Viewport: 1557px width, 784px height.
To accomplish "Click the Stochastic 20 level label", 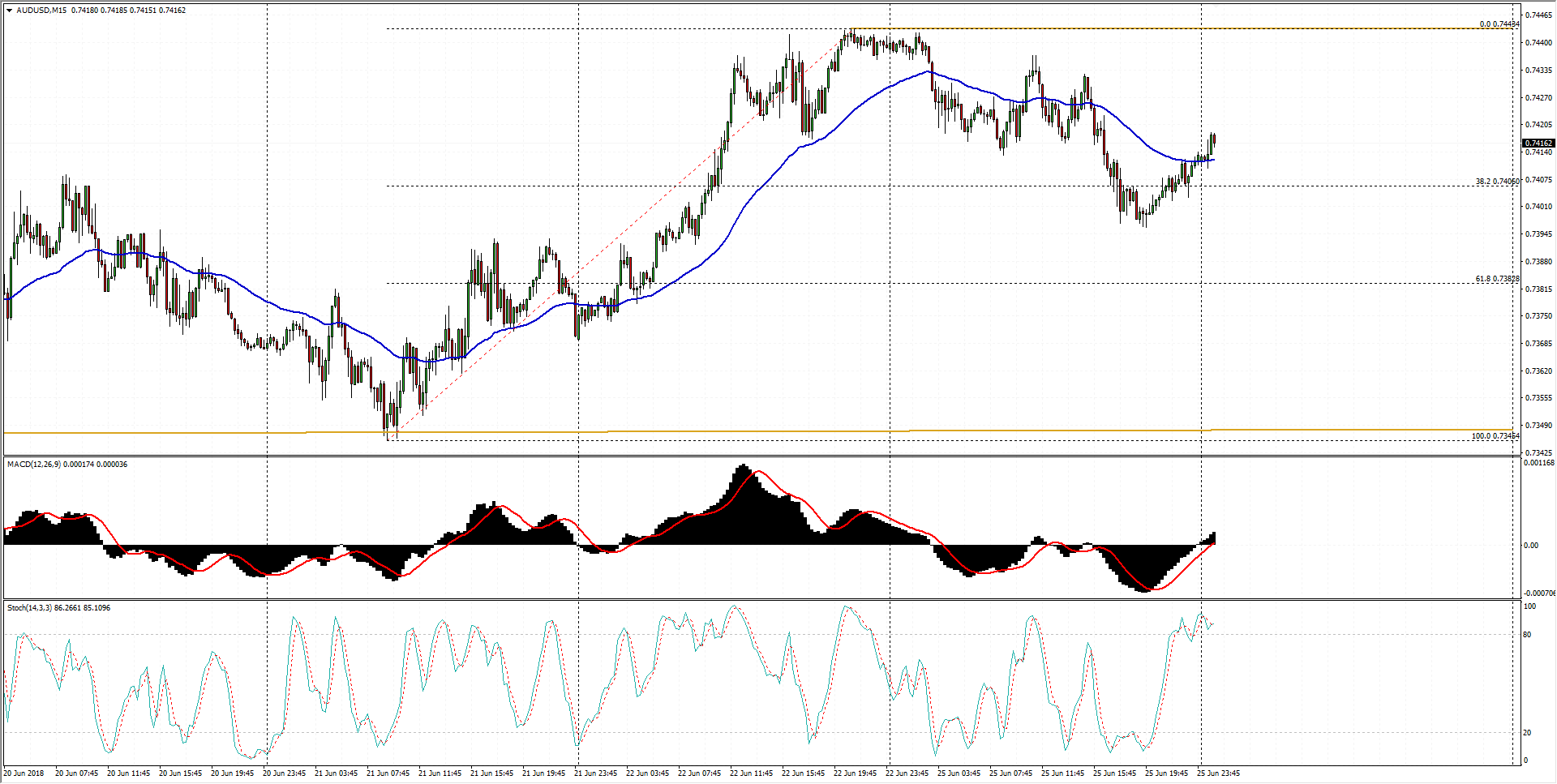I will coord(1527,733).
